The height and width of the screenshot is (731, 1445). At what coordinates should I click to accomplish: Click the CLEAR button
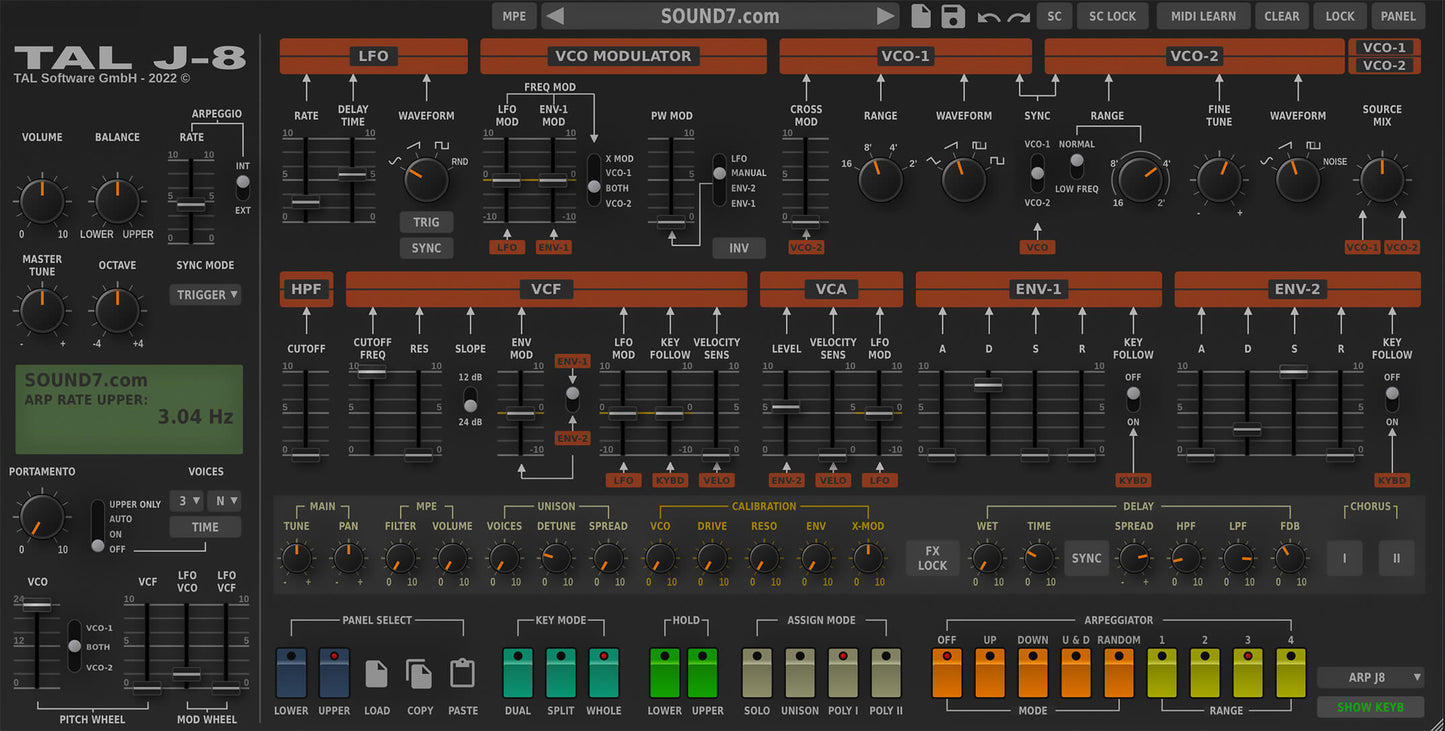pyautogui.click(x=1281, y=16)
